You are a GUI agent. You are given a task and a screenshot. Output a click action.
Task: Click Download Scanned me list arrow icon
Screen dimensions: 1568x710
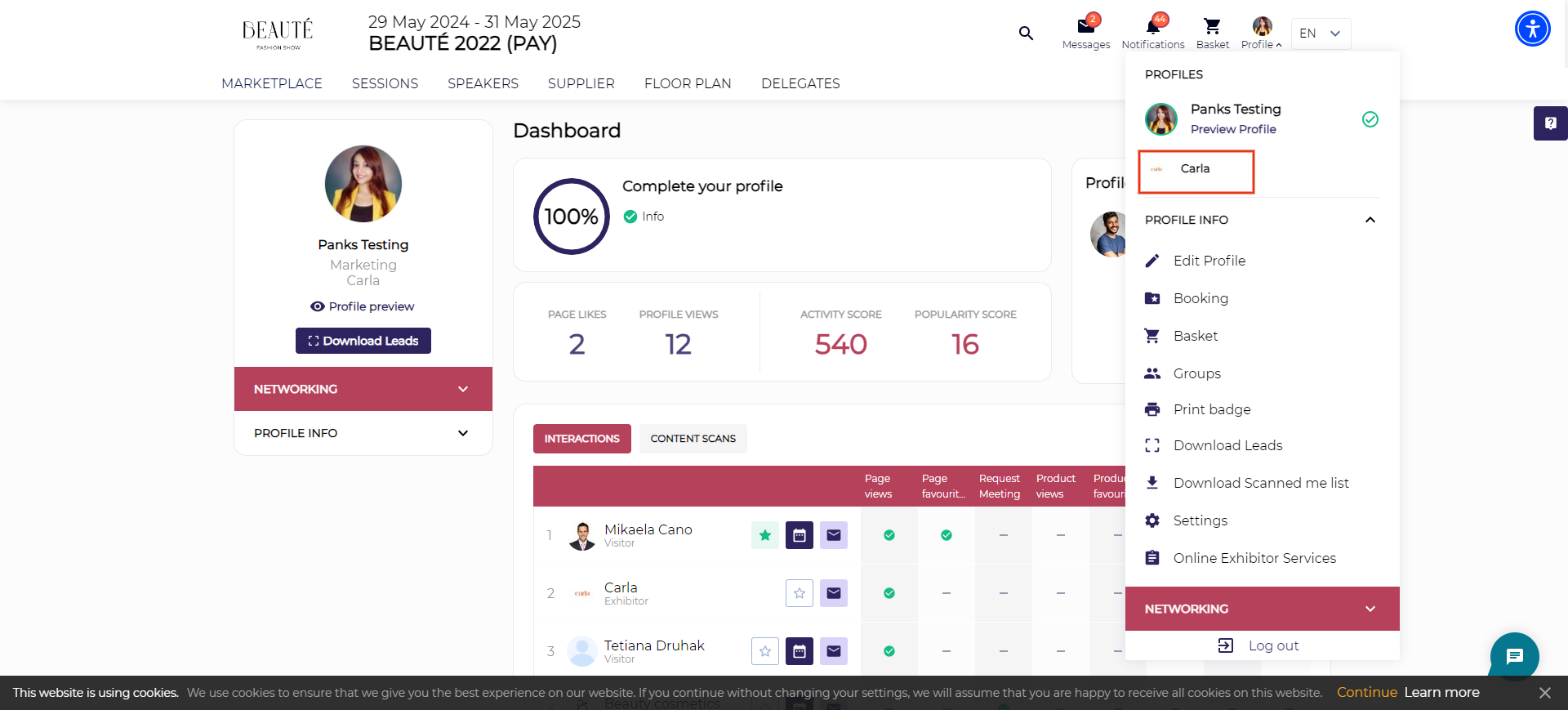pyautogui.click(x=1152, y=483)
